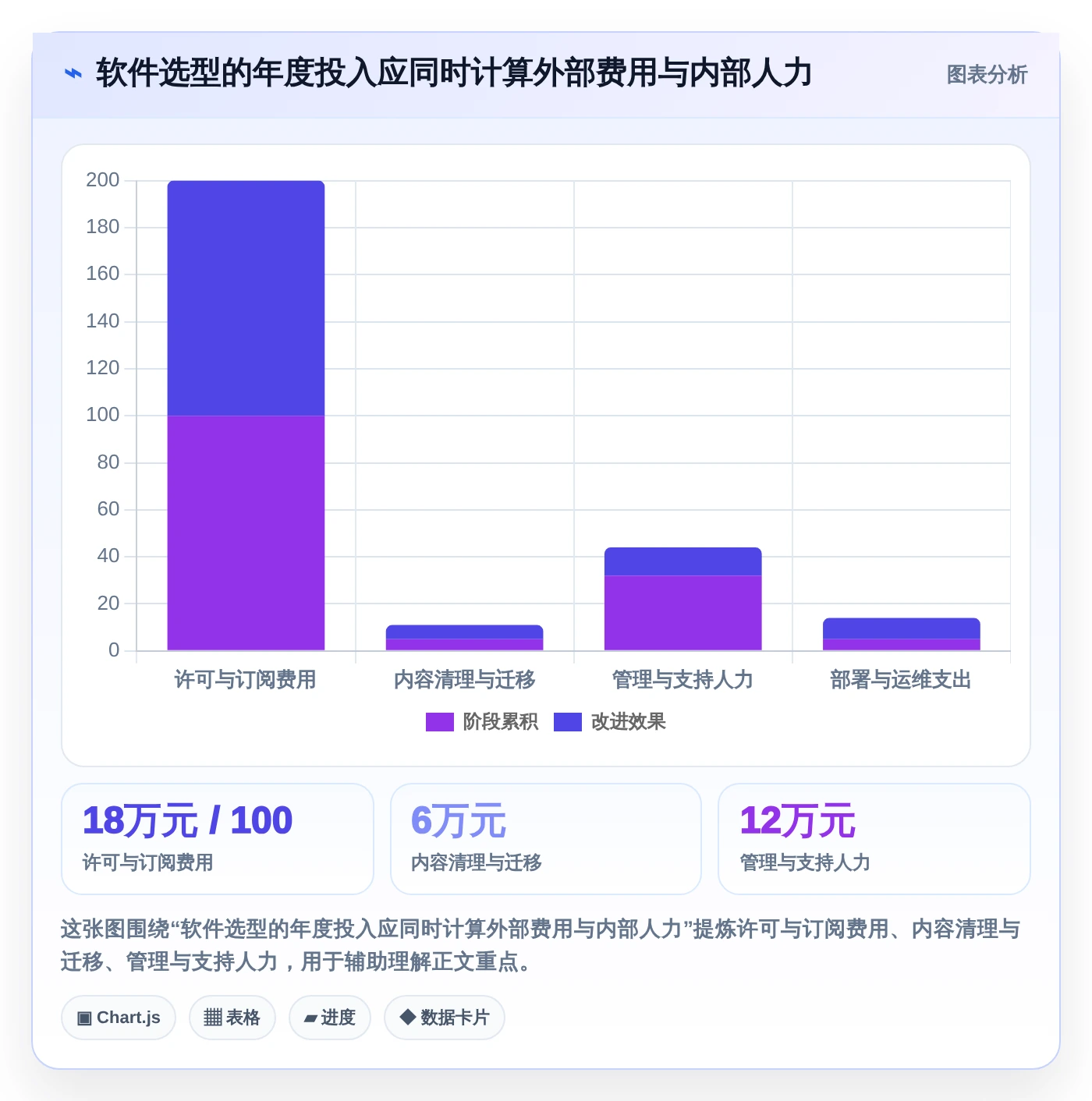Click the purple 阶段累积 segment of 许可与订阅费用 bar
The height and width of the screenshot is (1101, 1092).
click(x=246, y=533)
